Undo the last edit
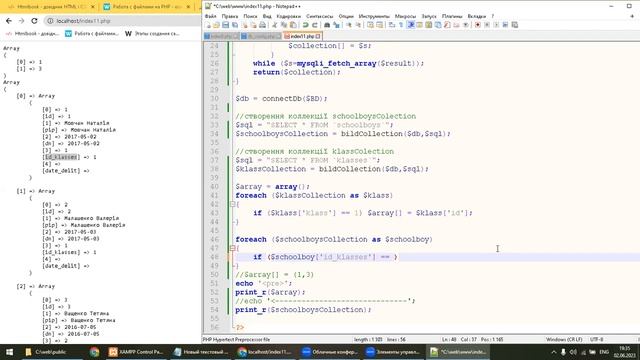640x360 pixels. [x=305, y=25]
